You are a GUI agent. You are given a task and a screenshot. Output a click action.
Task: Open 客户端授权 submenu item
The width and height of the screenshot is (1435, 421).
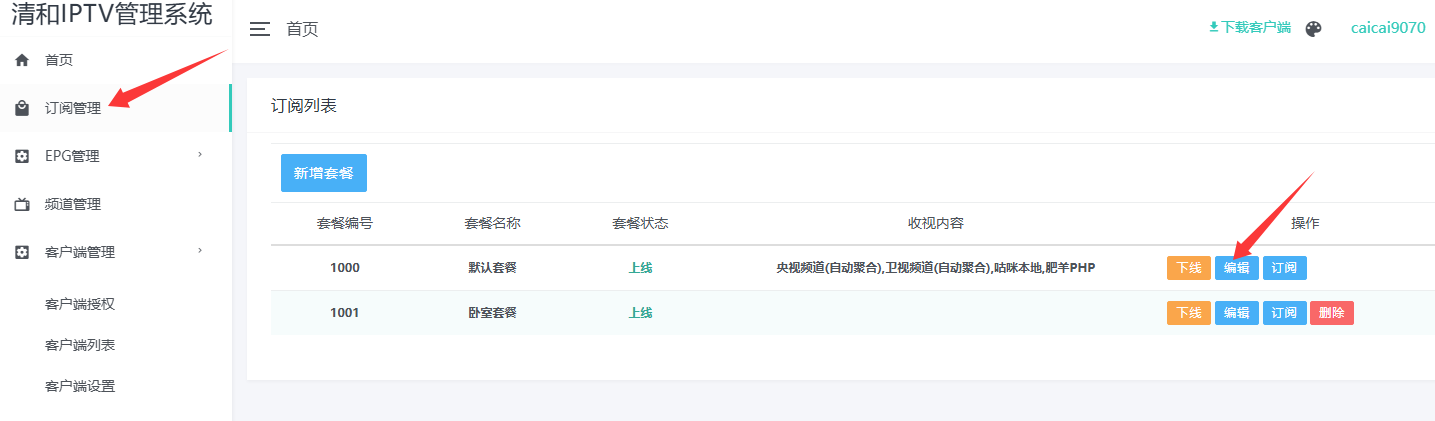80,304
